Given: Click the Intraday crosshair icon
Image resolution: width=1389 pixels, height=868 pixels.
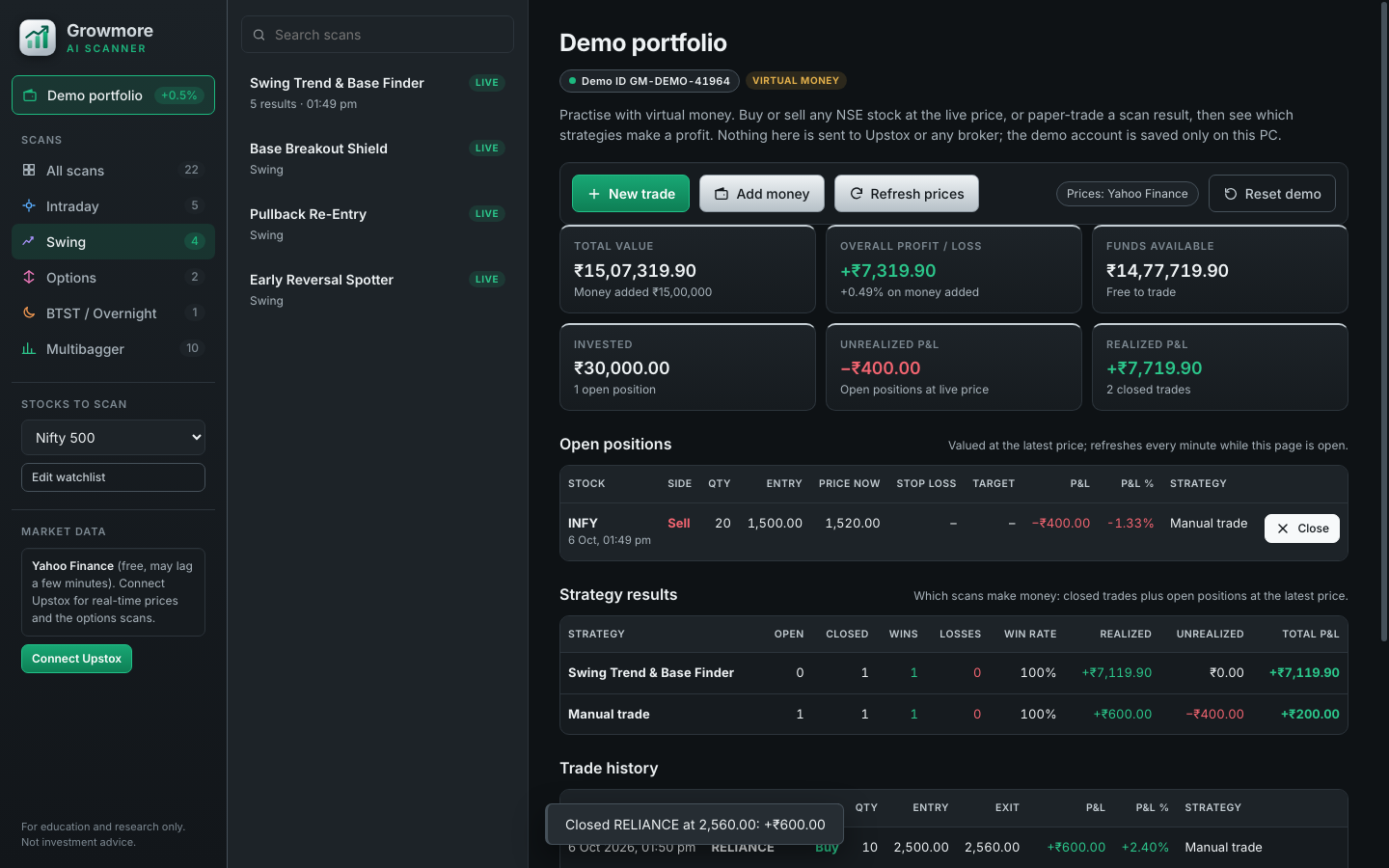Looking at the screenshot, I should click(29, 205).
